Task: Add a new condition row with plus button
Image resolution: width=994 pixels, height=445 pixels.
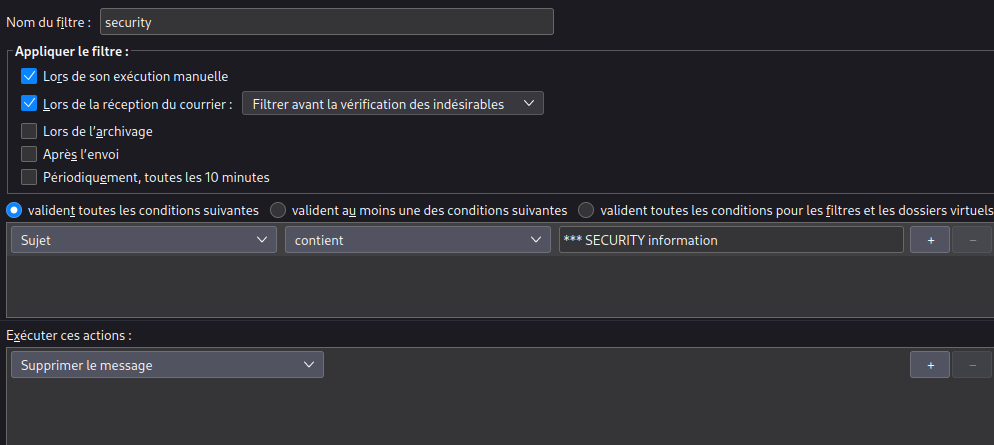Action: (x=929, y=240)
